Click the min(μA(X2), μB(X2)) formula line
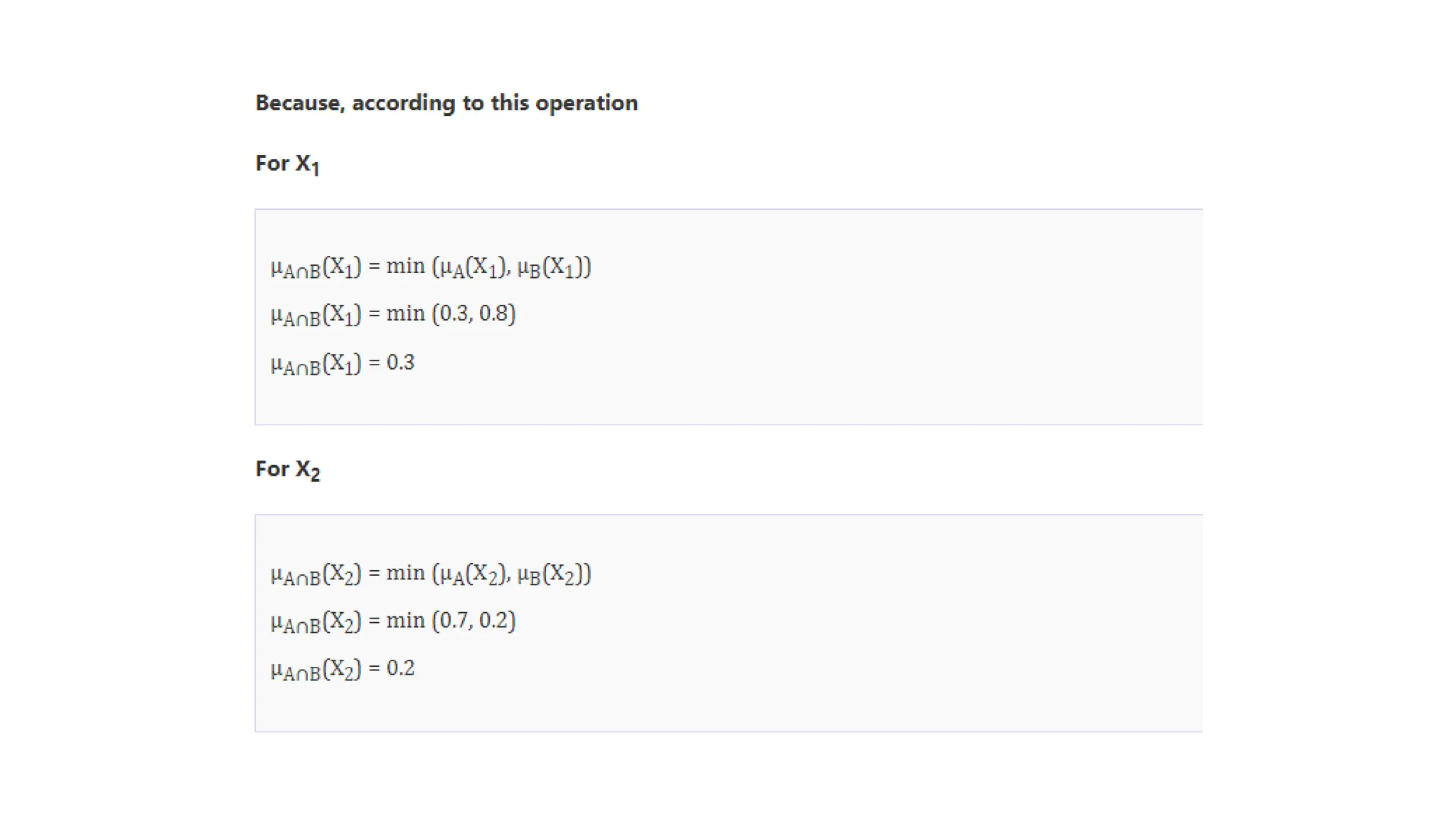Image resolution: width=1456 pixels, height=819 pixels. point(430,574)
